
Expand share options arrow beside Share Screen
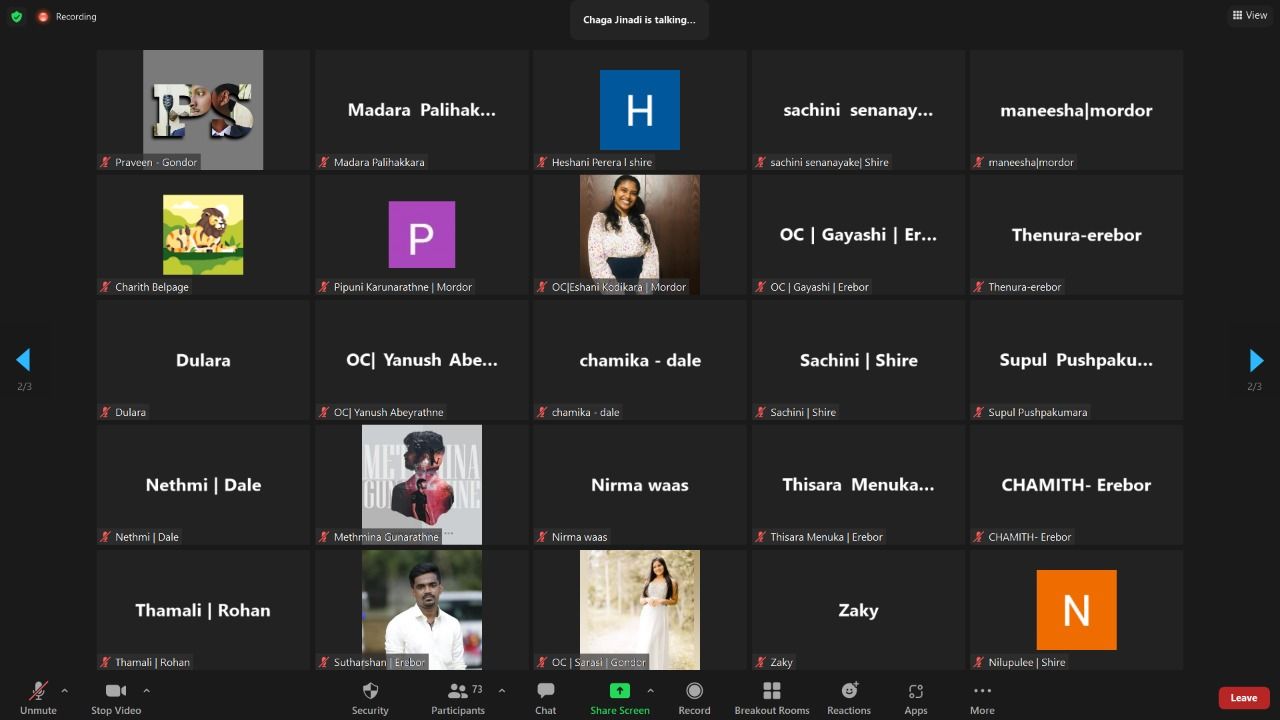coord(650,690)
